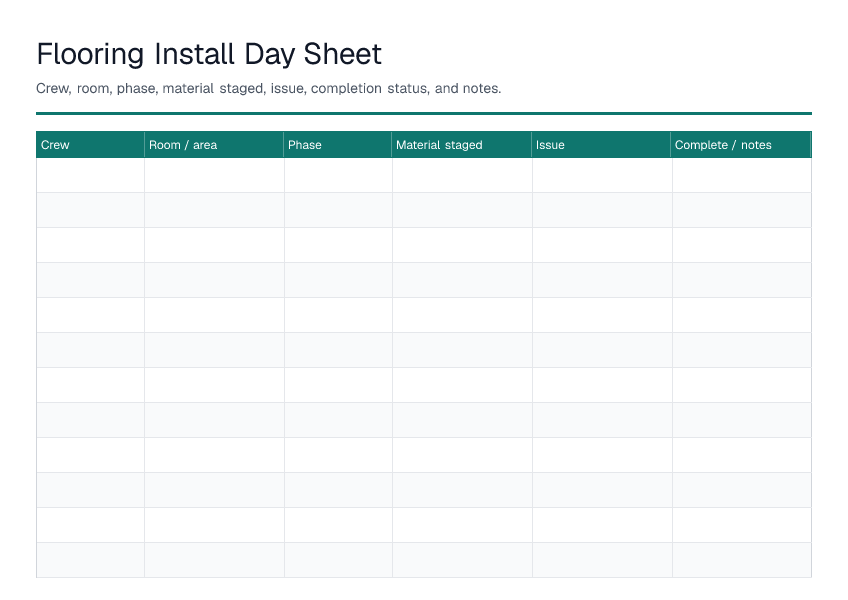This screenshot has height=600, width=848.
Task: Click the Crew column header
Action: (x=90, y=144)
